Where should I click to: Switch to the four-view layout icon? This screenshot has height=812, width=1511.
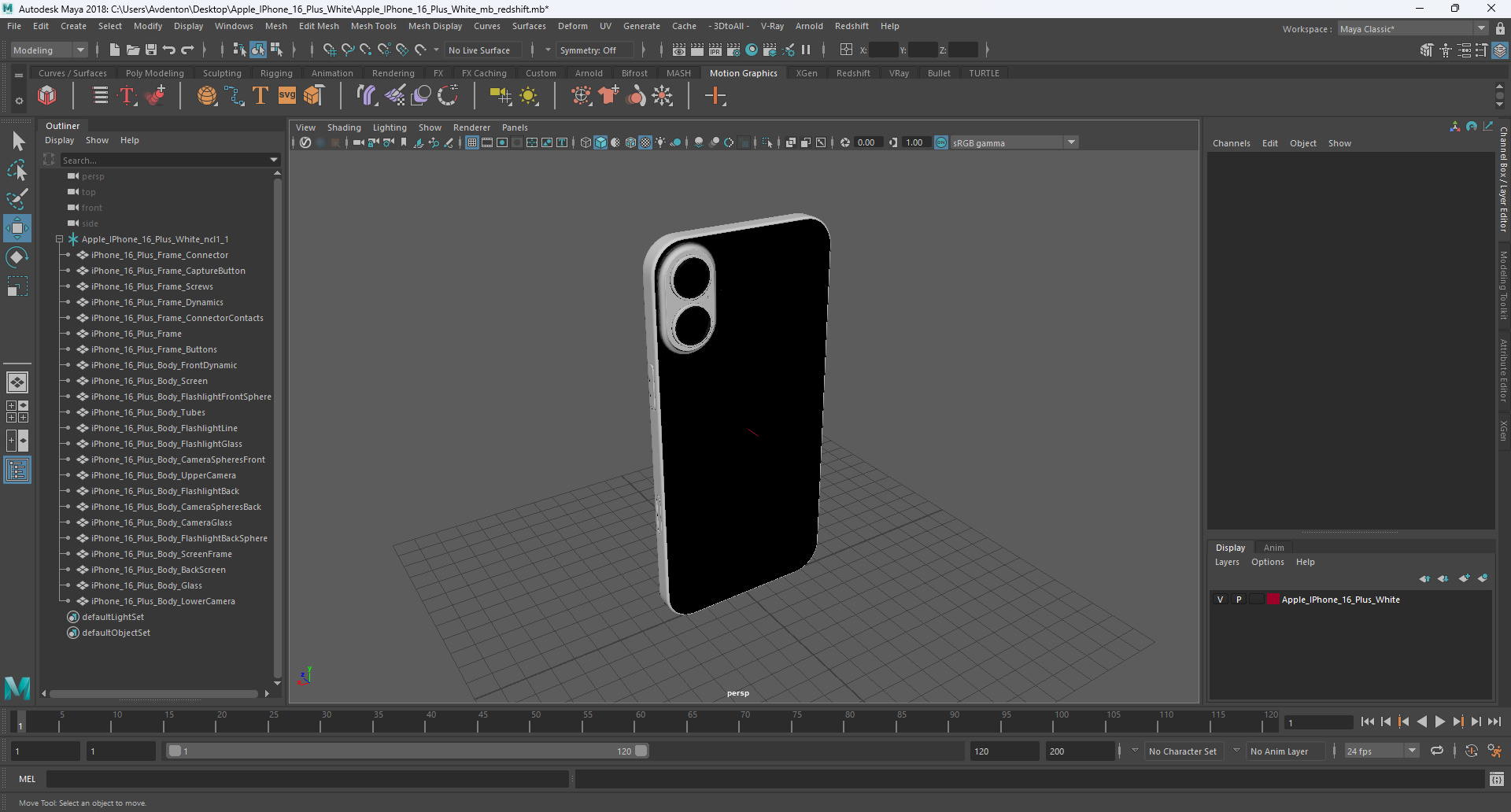(x=17, y=412)
